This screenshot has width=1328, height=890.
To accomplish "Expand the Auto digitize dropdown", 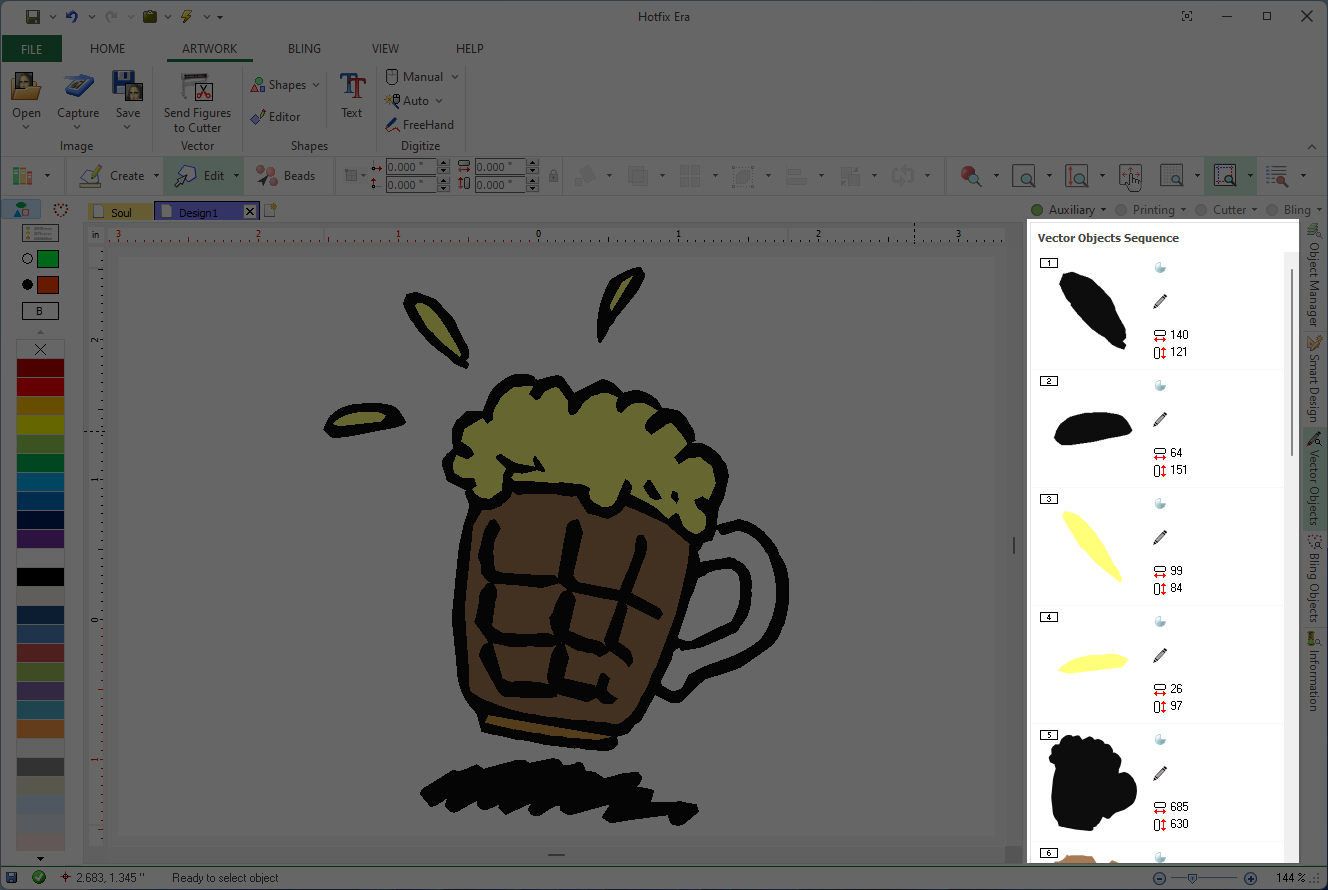I will click(x=439, y=101).
